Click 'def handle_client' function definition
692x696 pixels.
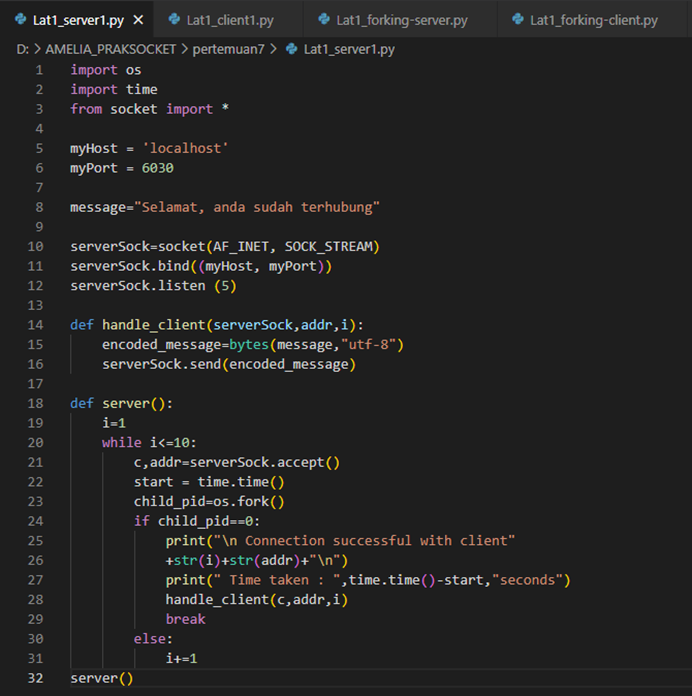tap(217, 325)
